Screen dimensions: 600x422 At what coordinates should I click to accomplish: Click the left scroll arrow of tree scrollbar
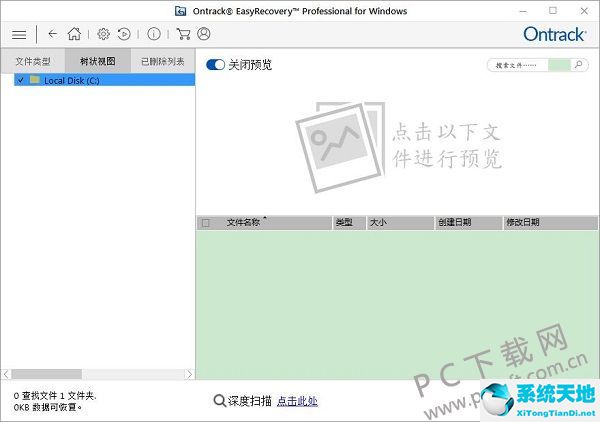tap(6, 374)
